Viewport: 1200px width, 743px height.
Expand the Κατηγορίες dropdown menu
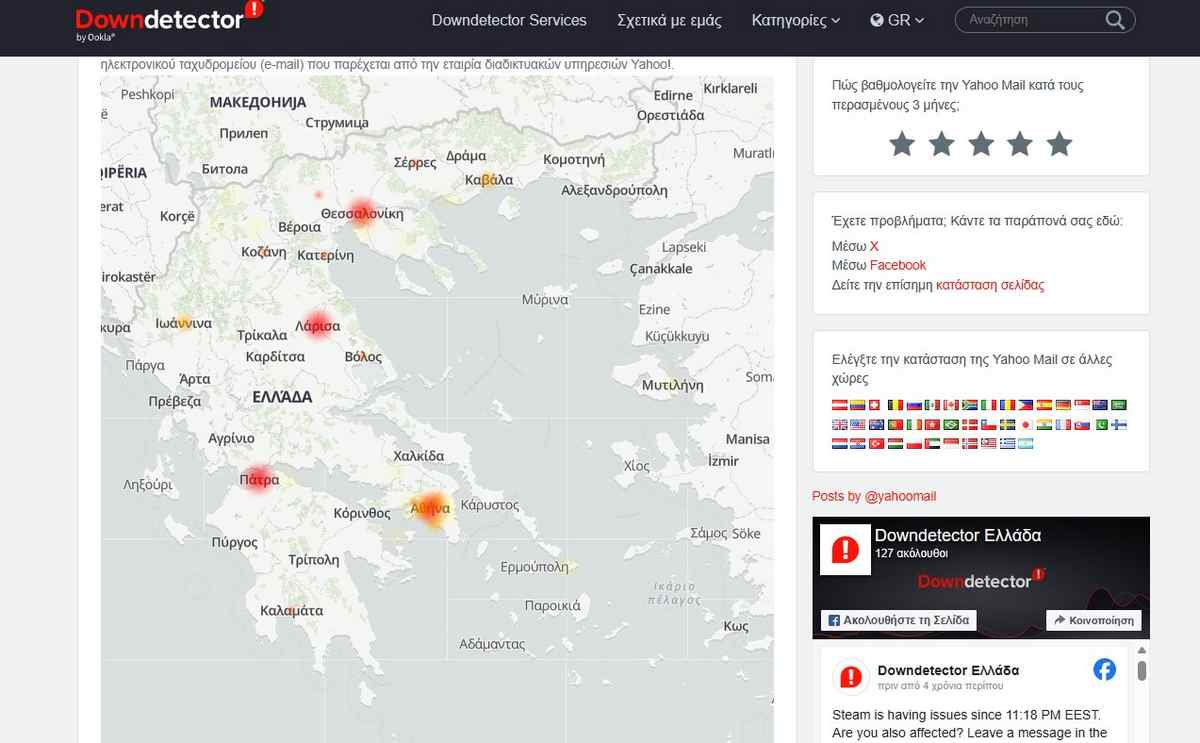point(795,20)
